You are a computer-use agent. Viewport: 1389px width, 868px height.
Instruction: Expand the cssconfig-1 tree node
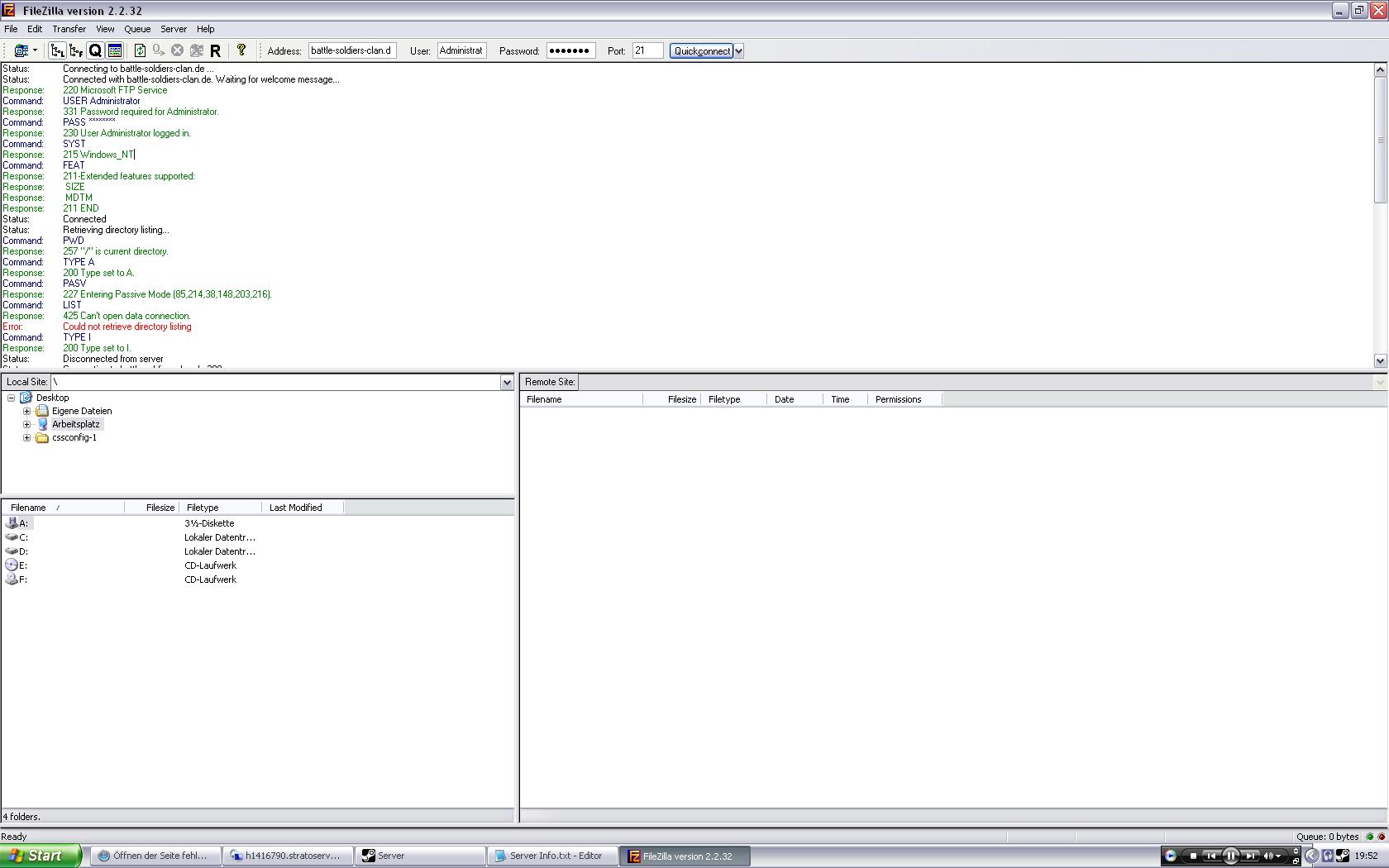tap(26, 437)
